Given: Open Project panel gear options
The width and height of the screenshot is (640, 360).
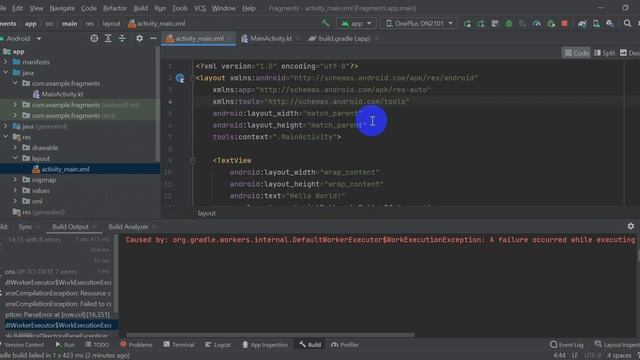Looking at the screenshot, I should (139, 38).
